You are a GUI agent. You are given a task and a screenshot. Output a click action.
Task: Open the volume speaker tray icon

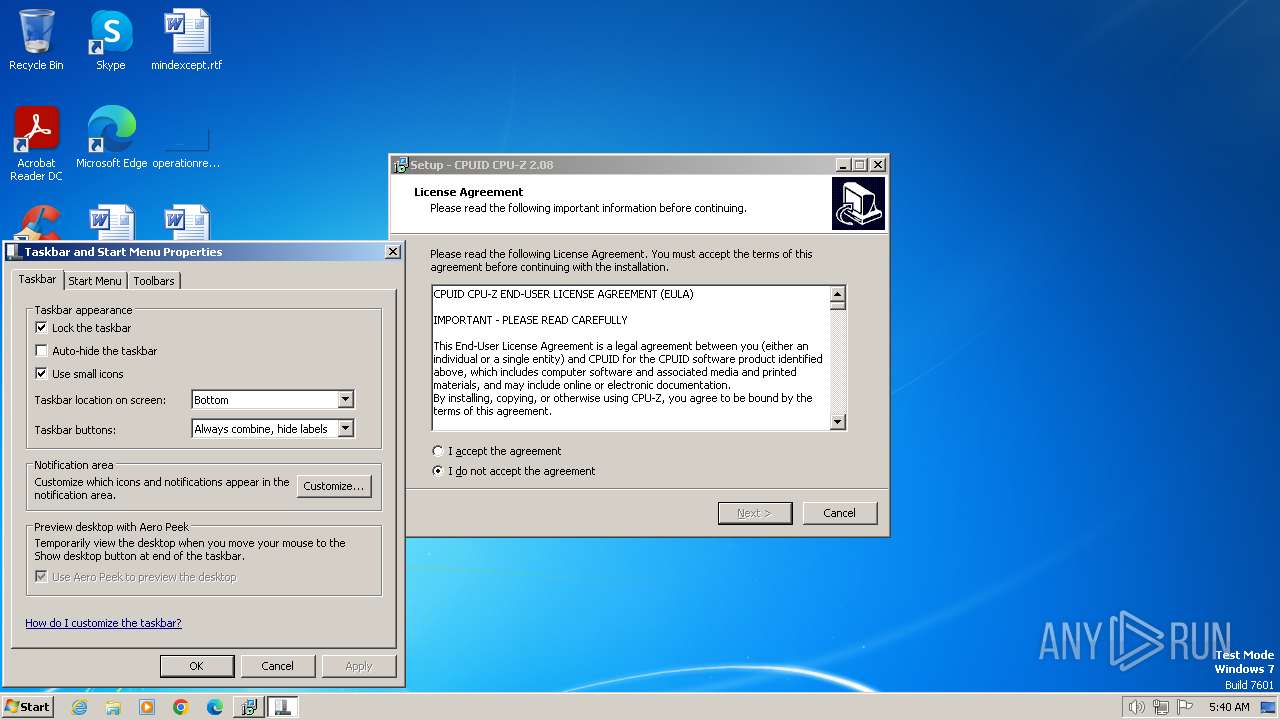pyautogui.click(x=1136, y=707)
